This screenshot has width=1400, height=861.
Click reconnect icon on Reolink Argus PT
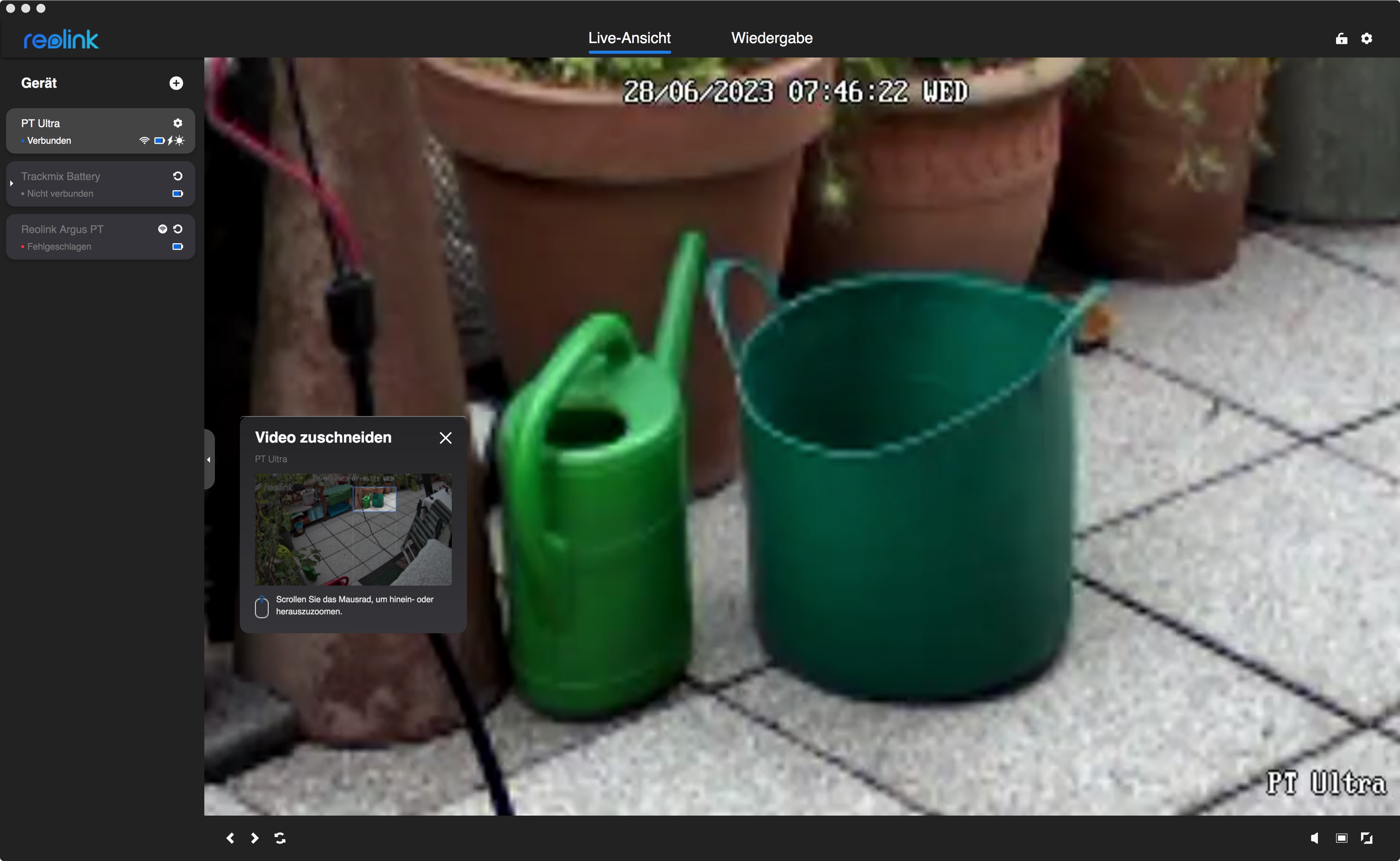click(x=178, y=229)
